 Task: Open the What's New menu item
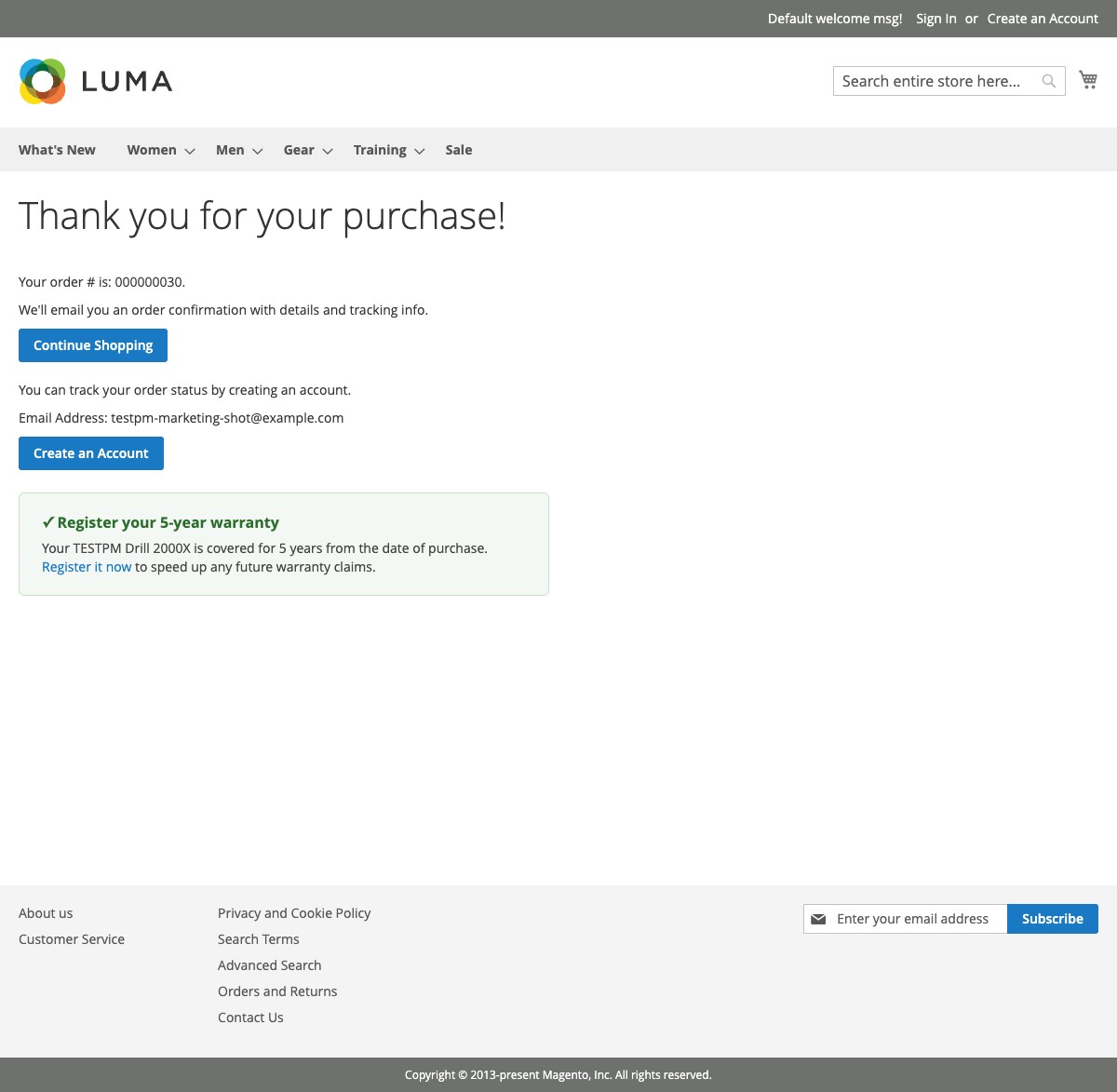click(x=57, y=150)
